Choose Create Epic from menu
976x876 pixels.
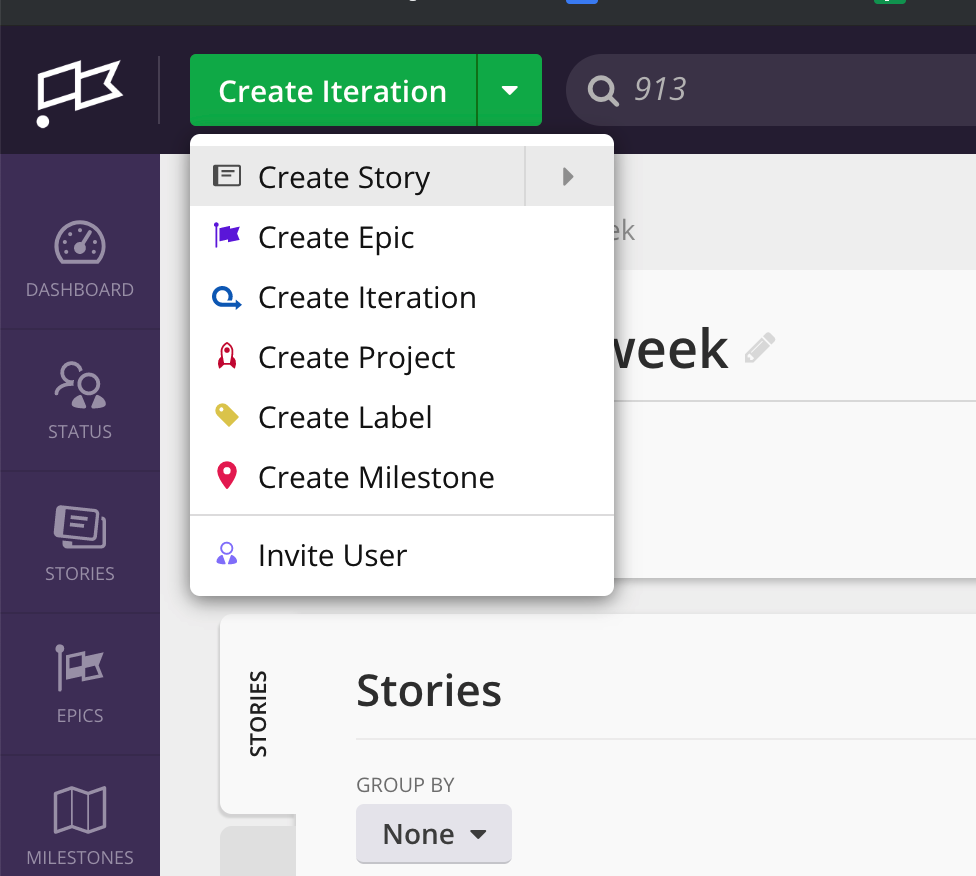401,237
